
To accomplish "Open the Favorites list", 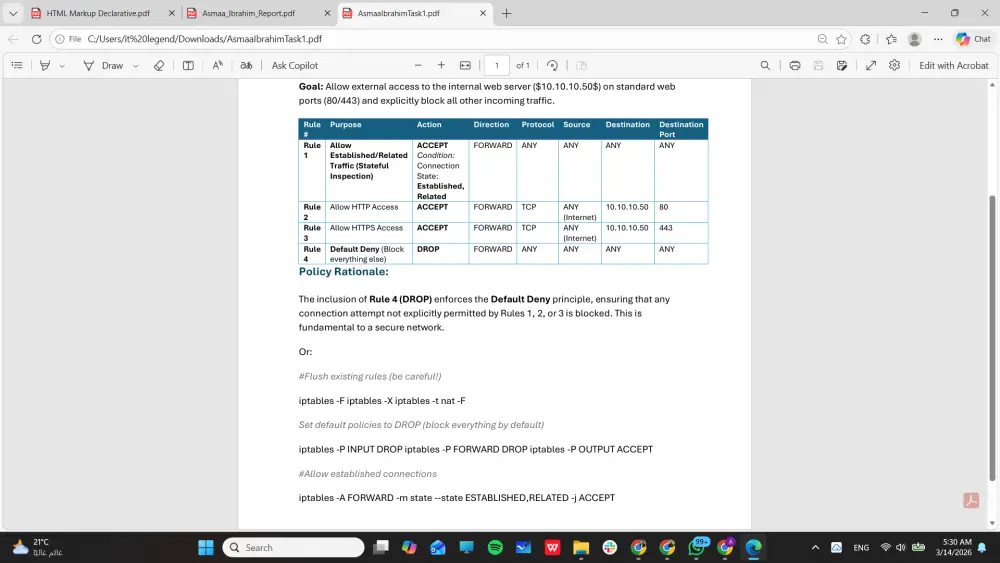I will point(891,39).
